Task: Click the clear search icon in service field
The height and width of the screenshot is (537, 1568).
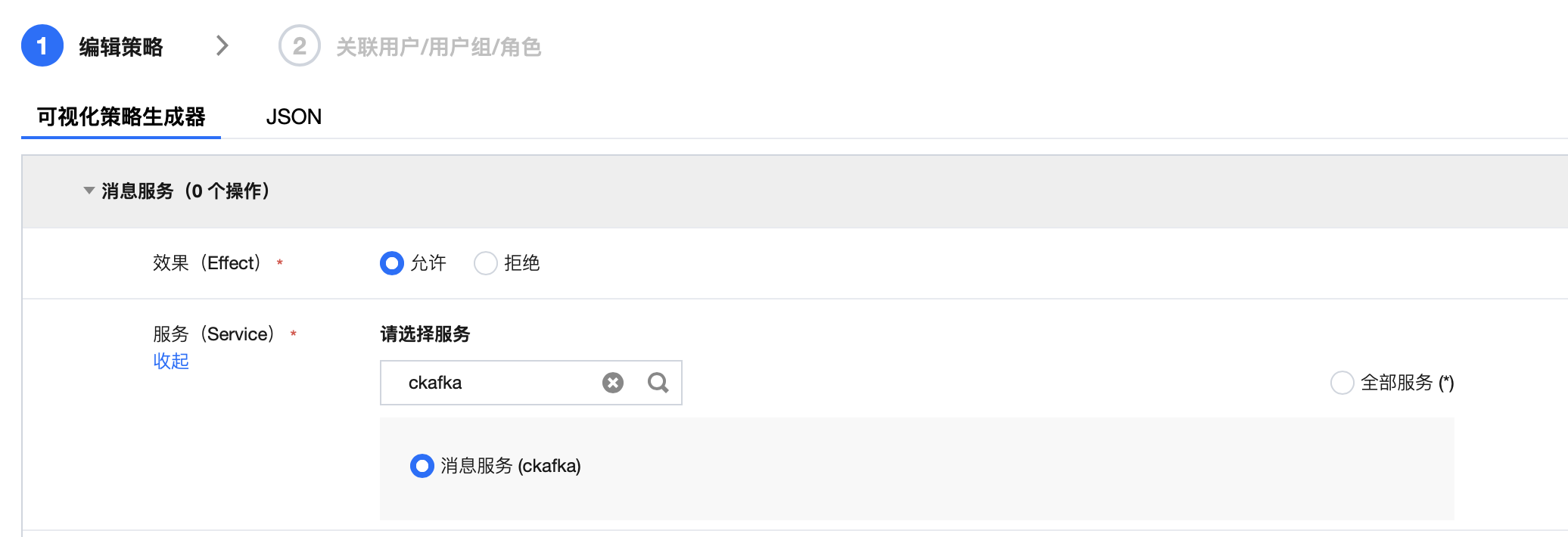Action: [613, 383]
